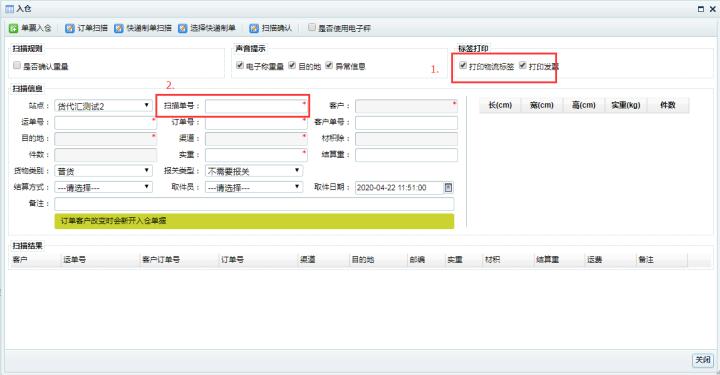Focus the 扫描单号 input field
This screenshot has height=375, width=720.
[256, 106]
